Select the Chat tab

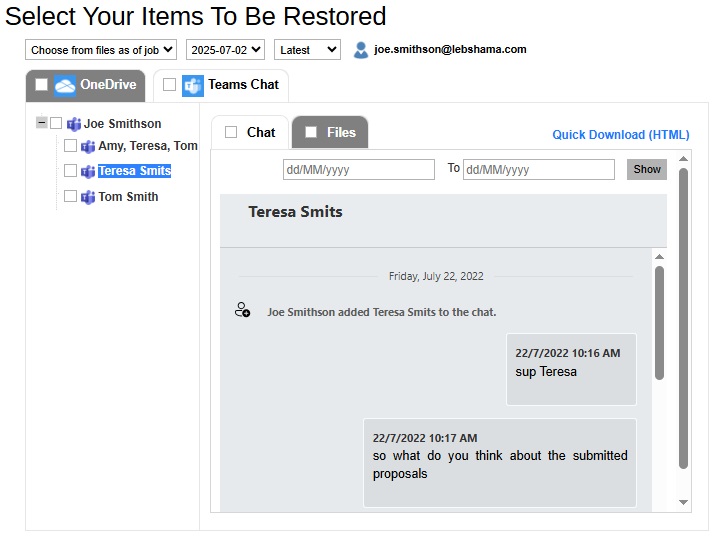click(261, 132)
